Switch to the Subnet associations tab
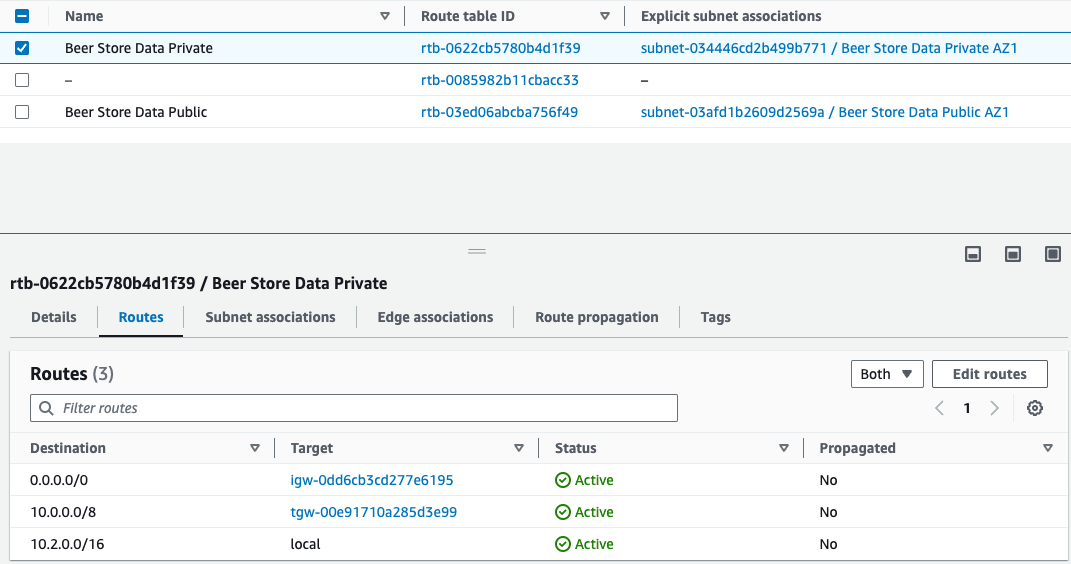1071x564 pixels. [x=270, y=317]
